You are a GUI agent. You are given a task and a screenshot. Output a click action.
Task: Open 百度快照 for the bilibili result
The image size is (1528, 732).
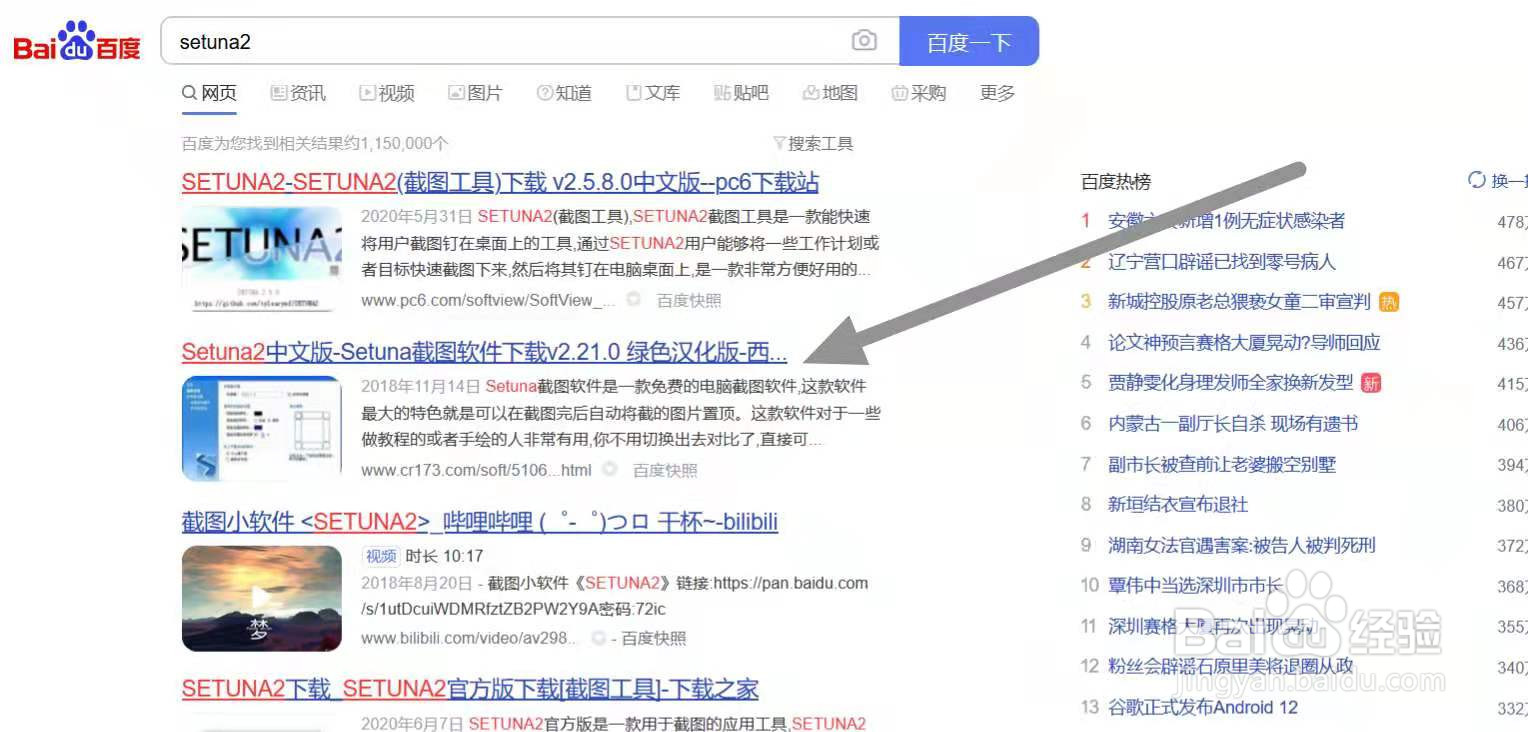(654, 638)
